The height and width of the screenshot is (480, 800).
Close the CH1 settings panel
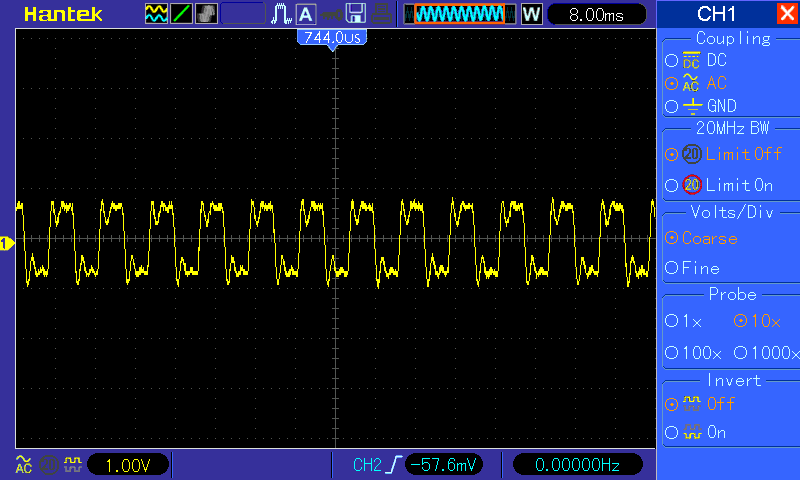[x=787, y=13]
